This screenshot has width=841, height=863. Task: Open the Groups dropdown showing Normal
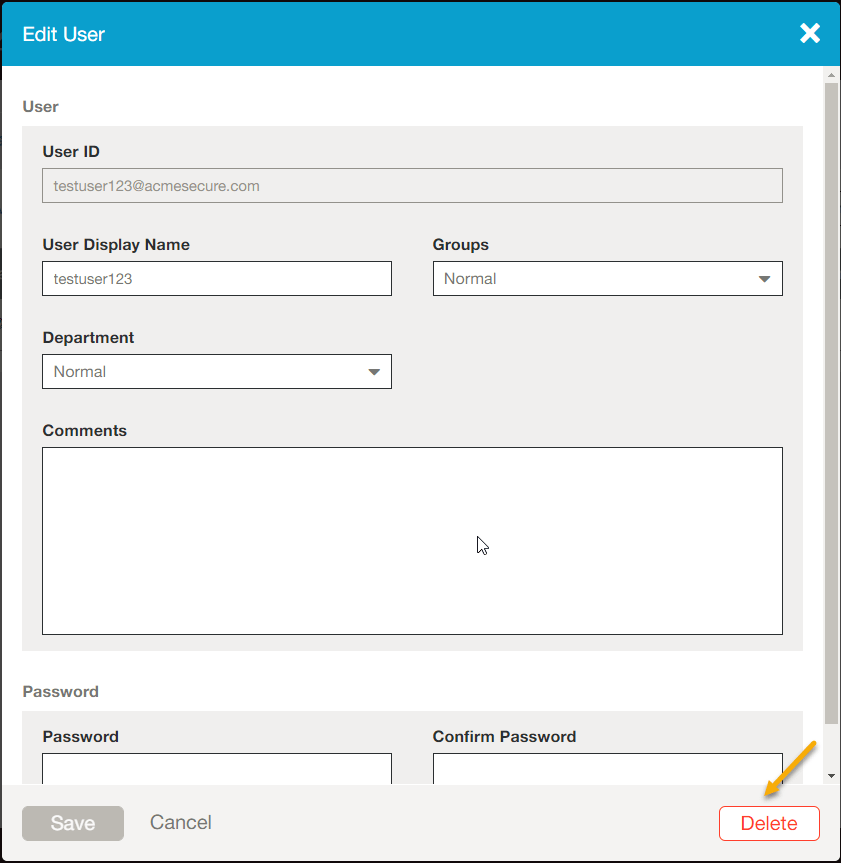(607, 278)
